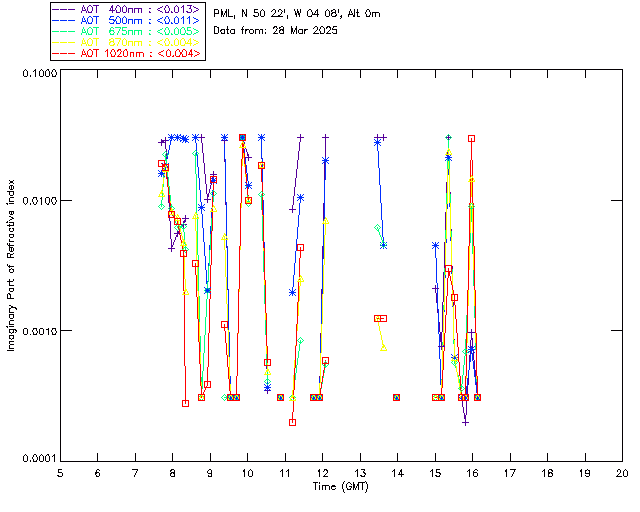640x512 pixels.
Task: Click the x-axis tick label 19
Action: click(585, 474)
